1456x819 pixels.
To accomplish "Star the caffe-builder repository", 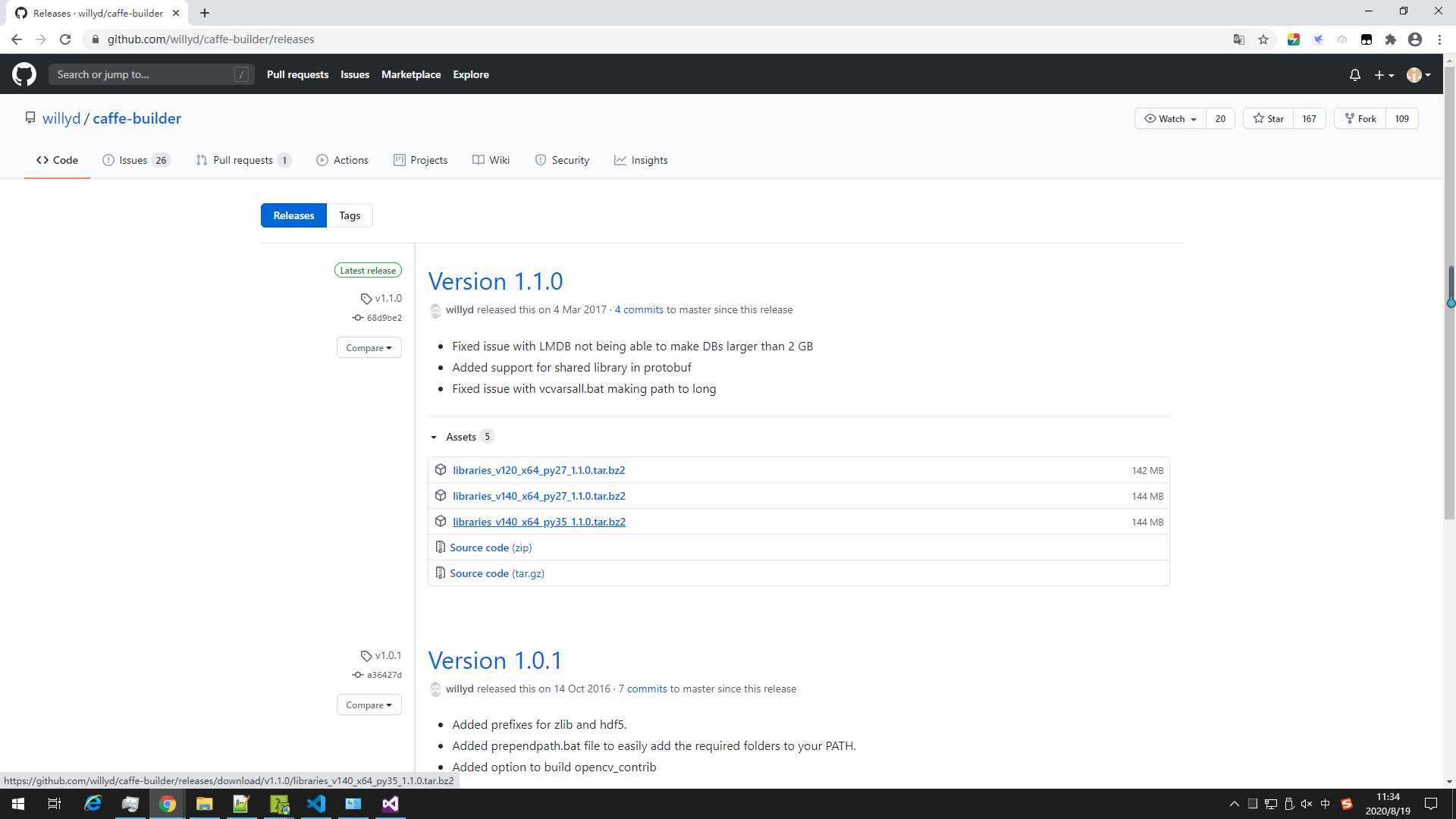I will pos(1269,118).
